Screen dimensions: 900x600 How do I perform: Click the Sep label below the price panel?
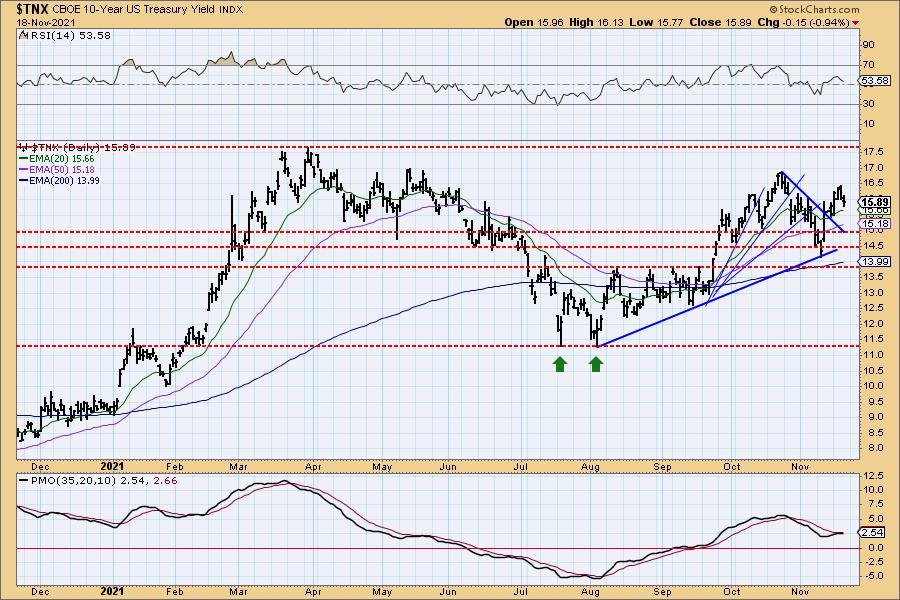click(x=662, y=467)
